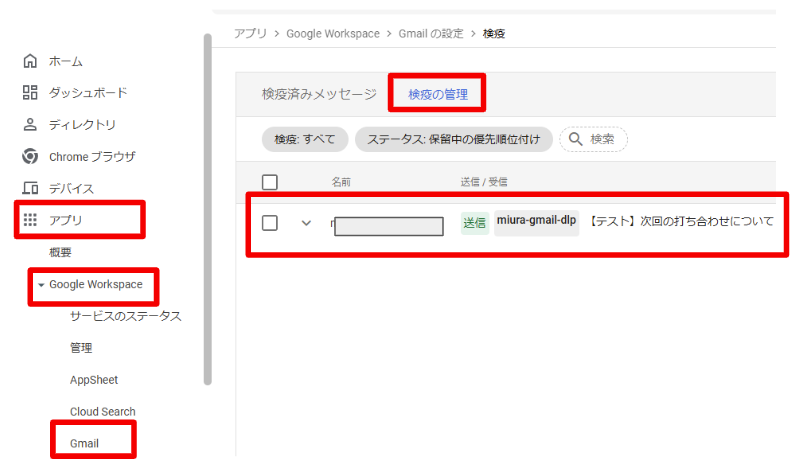This screenshot has height=462, width=794.
Task: Open ホーム in the sidebar
Action: (66, 61)
